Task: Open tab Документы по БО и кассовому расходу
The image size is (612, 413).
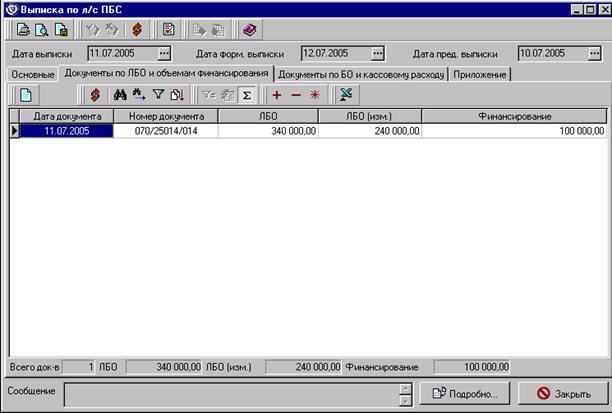Action: pyautogui.click(x=361, y=75)
